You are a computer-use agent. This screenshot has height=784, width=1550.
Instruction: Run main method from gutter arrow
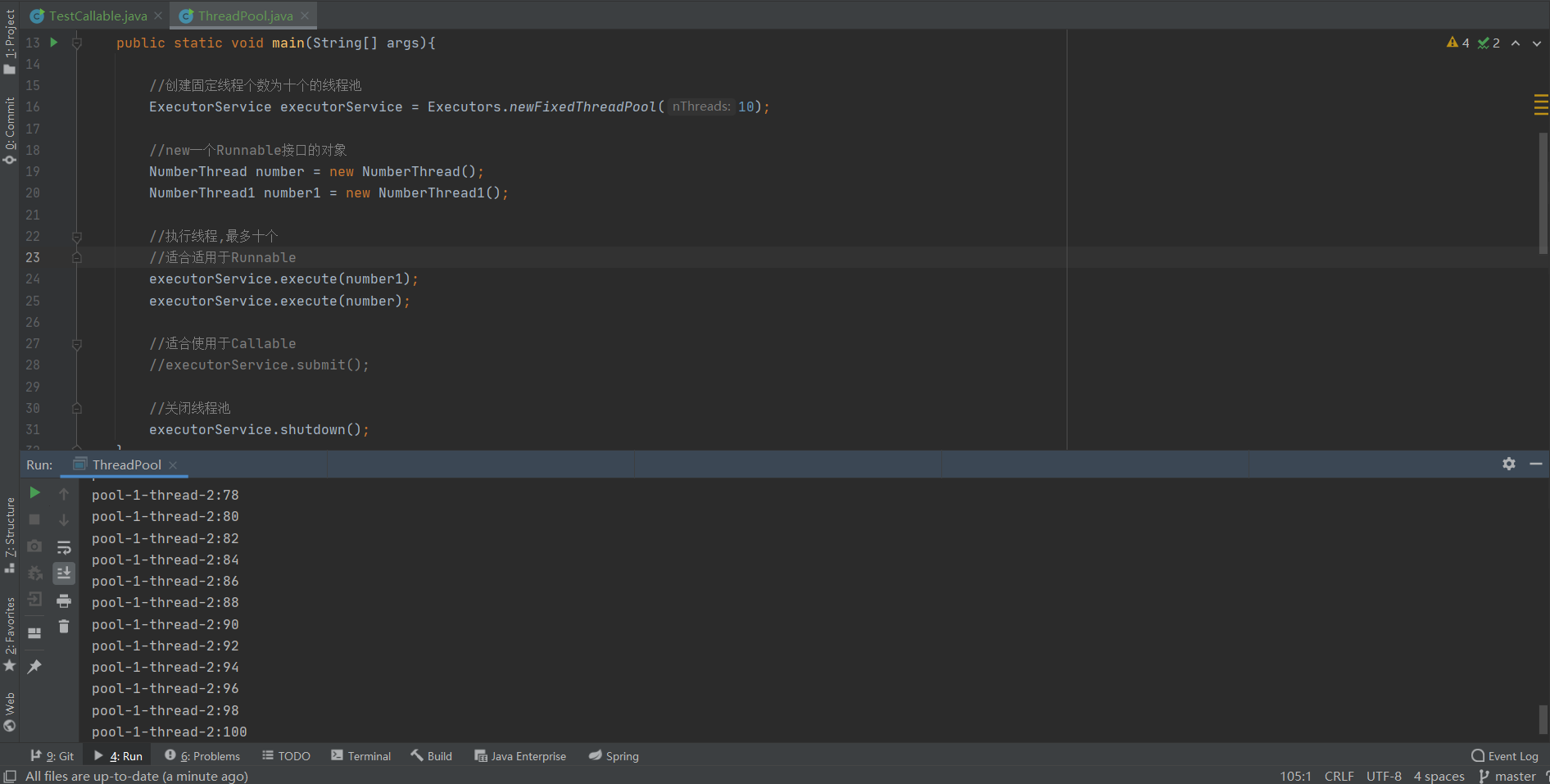[x=54, y=43]
